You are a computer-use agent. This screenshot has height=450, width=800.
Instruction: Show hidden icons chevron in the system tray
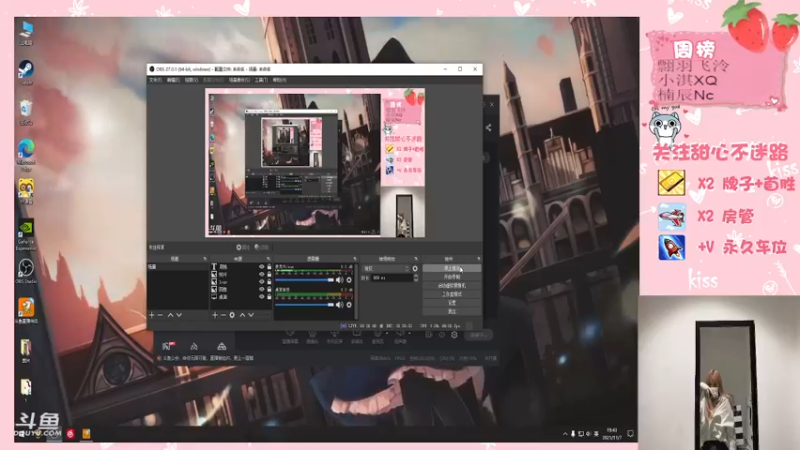565,434
